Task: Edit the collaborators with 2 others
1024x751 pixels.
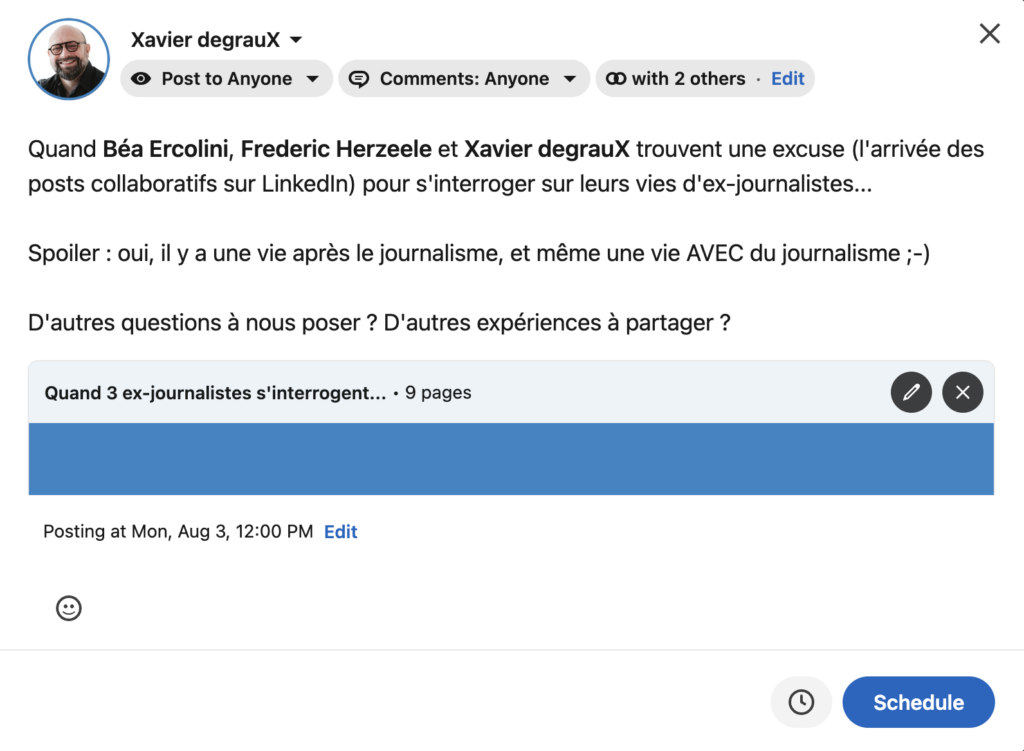Action: click(x=788, y=79)
